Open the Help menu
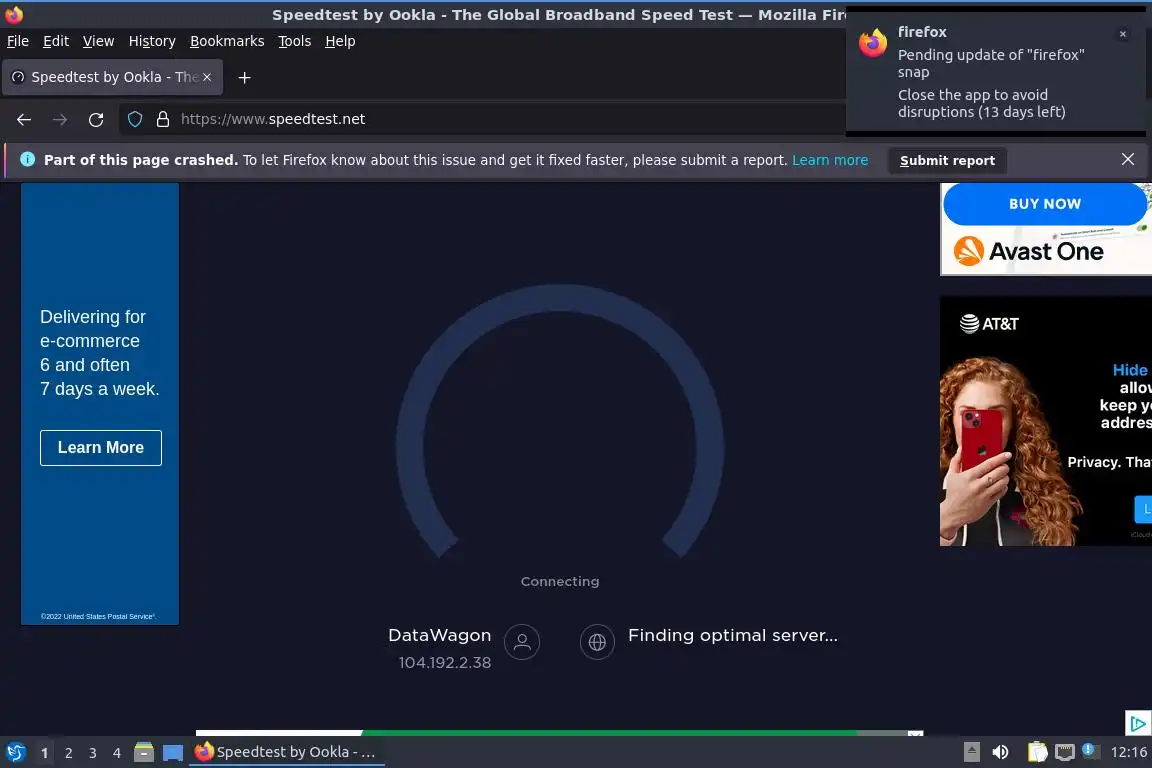The height and width of the screenshot is (768, 1152). tap(340, 41)
